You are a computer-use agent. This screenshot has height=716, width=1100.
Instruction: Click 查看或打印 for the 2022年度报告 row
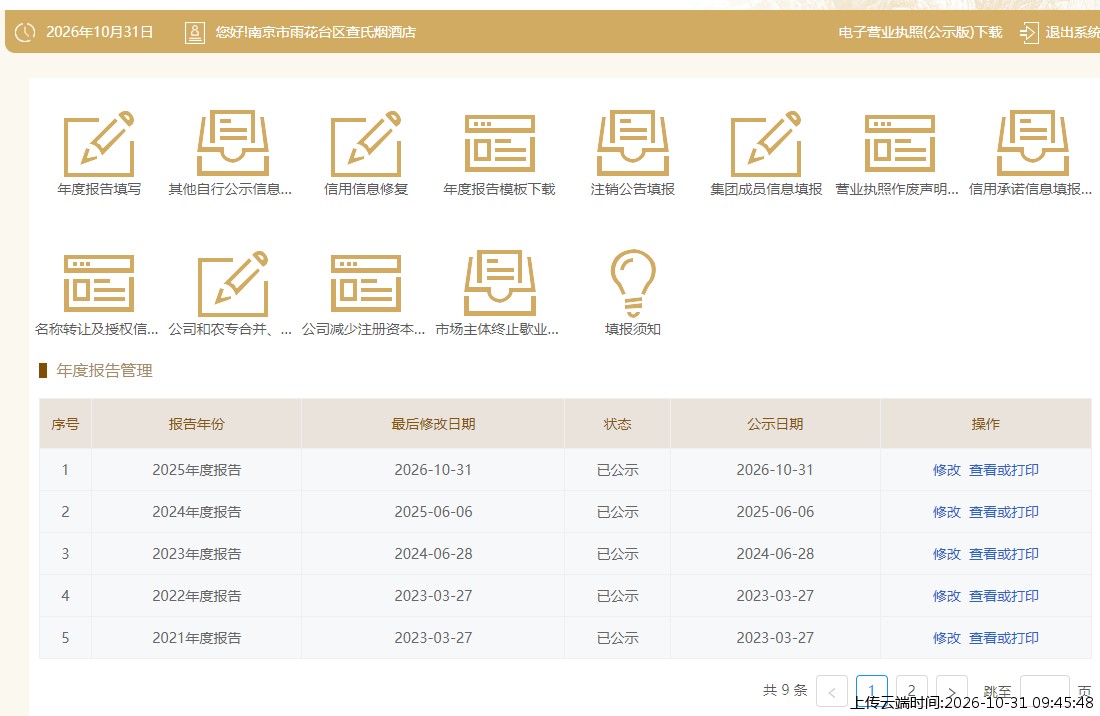1003,596
